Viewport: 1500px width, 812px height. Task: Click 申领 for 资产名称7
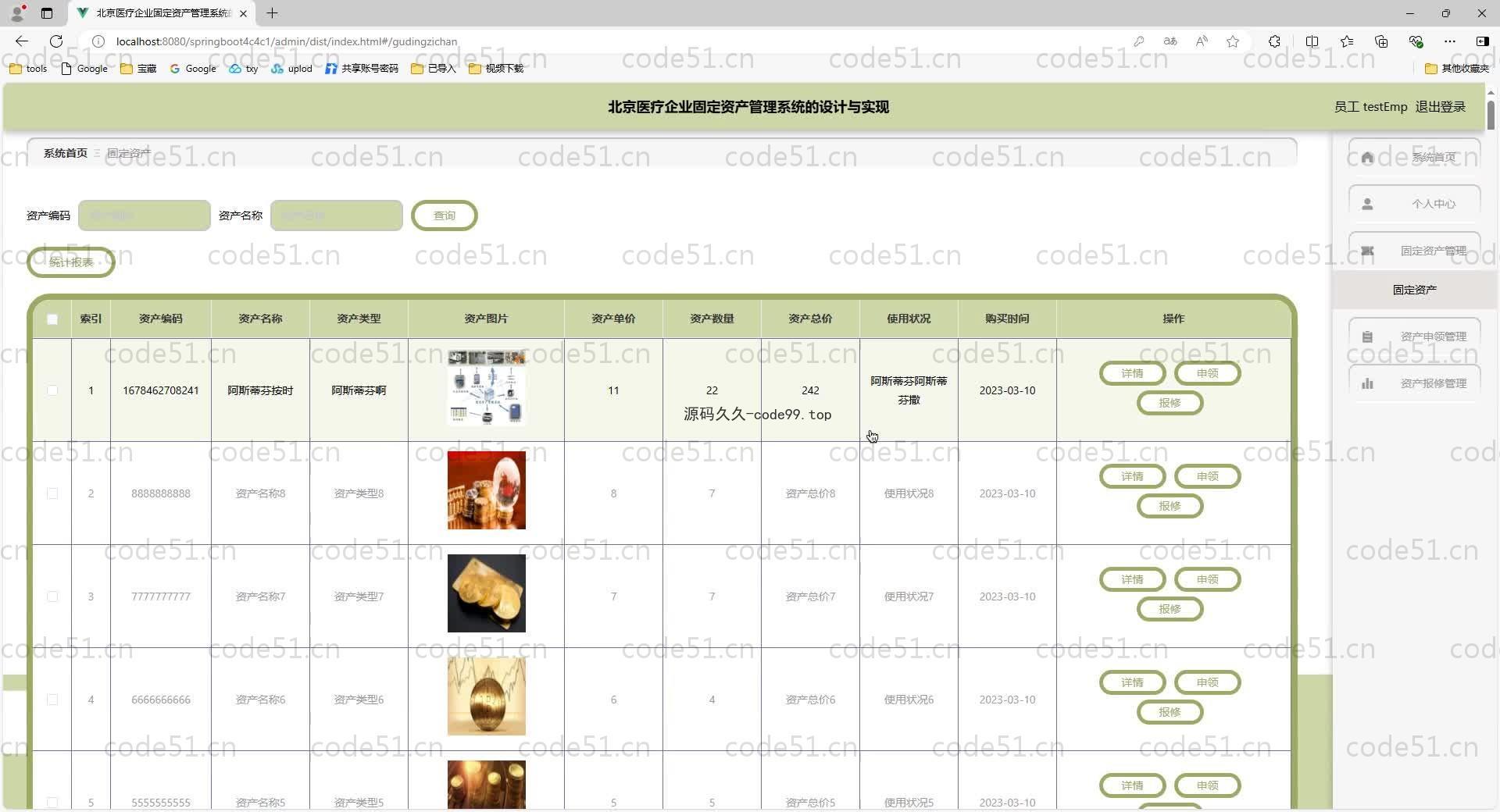[1207, 579]
